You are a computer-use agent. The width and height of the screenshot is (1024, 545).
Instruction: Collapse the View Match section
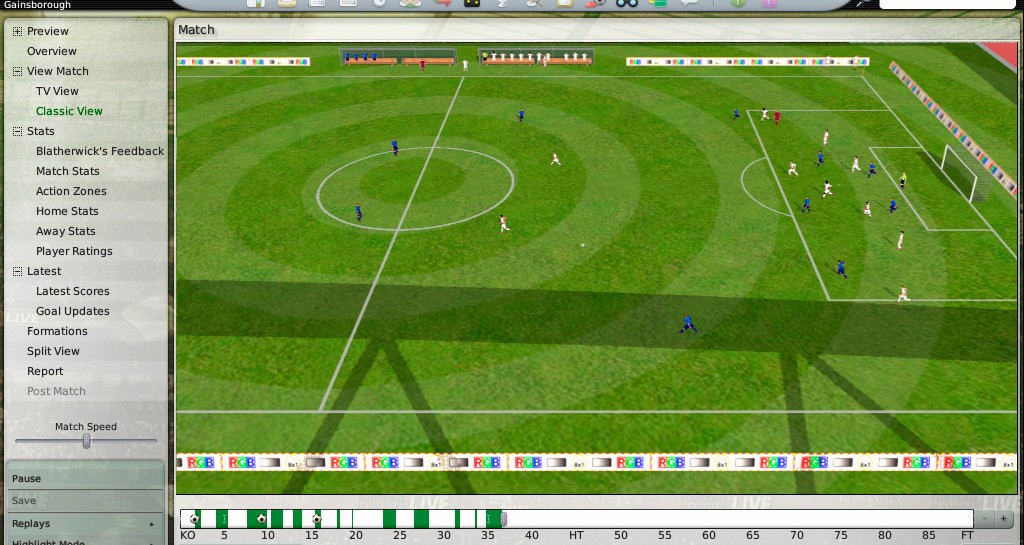coord(17,72)
